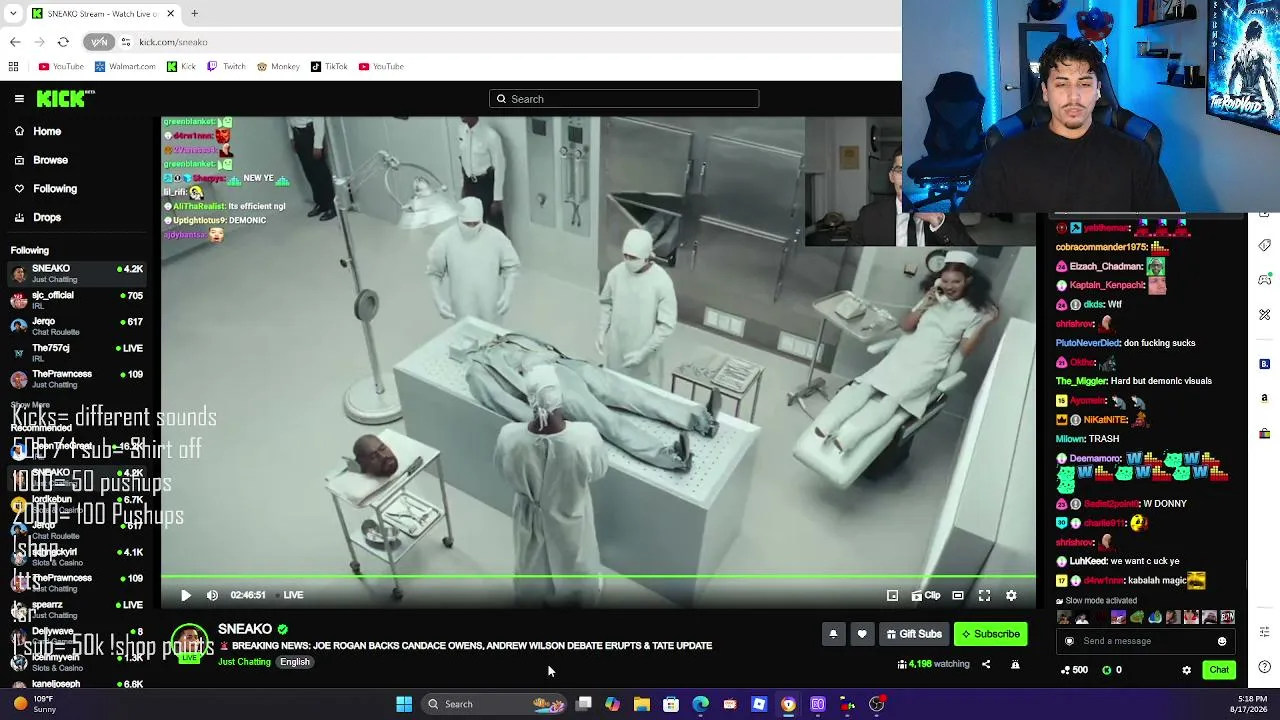This screenshot has width=1280, height=720.
Task: Send message with the Chat button
Action: coord(1219,670)
